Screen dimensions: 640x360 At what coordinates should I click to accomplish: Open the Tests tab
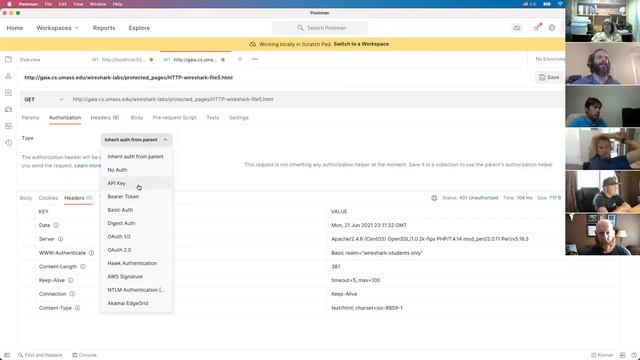click(x=213, y=118)
